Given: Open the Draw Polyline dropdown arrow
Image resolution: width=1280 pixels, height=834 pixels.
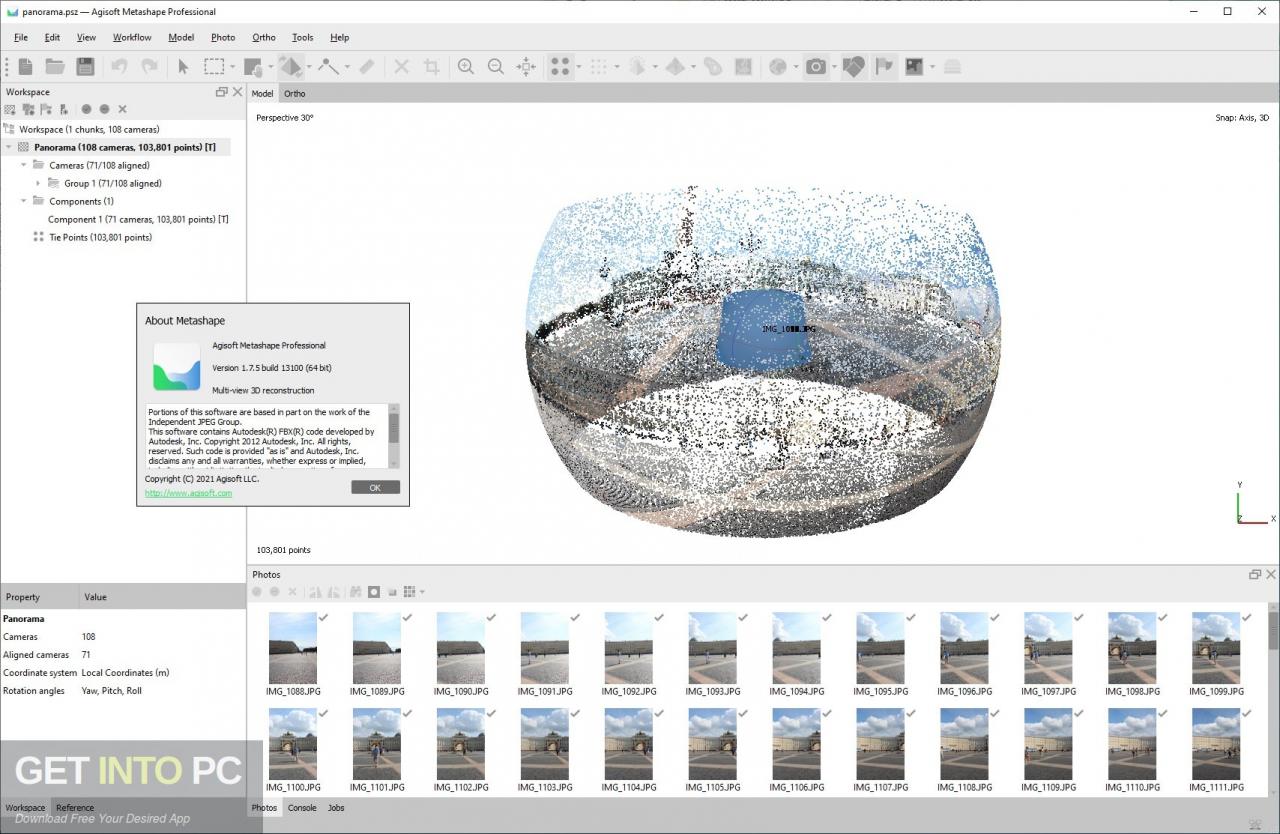Looking at the screenshot, I should pos(346,67).
